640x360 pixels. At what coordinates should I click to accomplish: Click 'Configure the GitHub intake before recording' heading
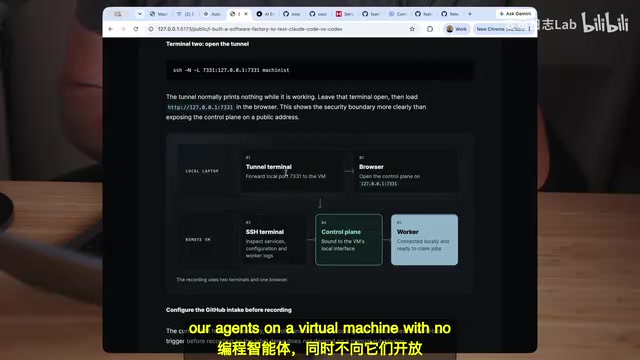(x=229, y=310)
